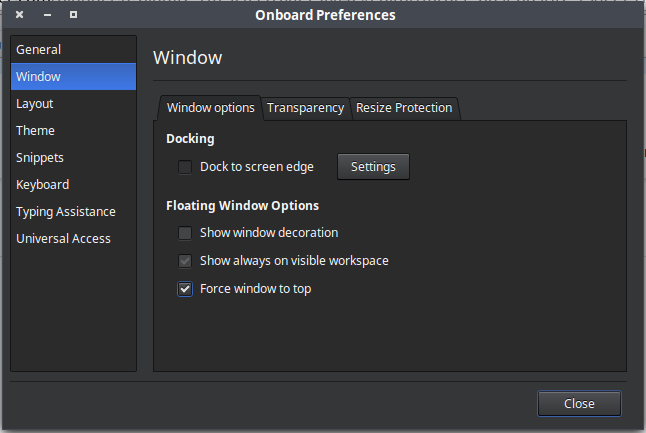The width and height of the screenshot is (646, 433).
Task: Open docking Settings button
Action: click(373, 167)
